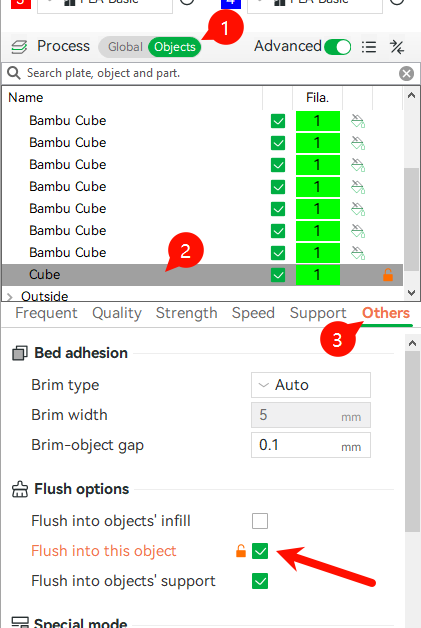Click the filament 1 green swatch for Cube

point(318,275)
